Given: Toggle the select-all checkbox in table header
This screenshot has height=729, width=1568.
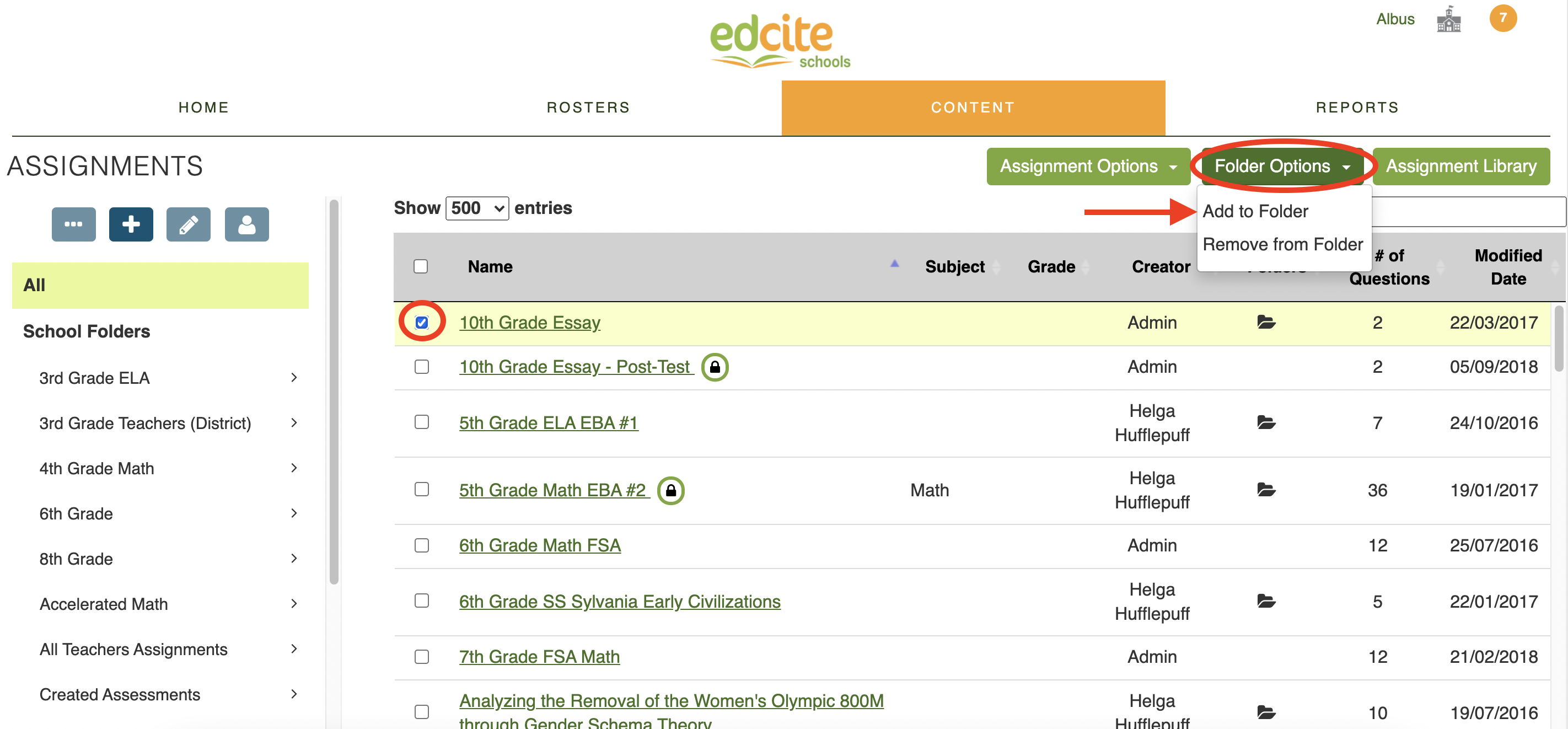Looking at the screenshot, I should pyautogui.click(x=420, y=266).
